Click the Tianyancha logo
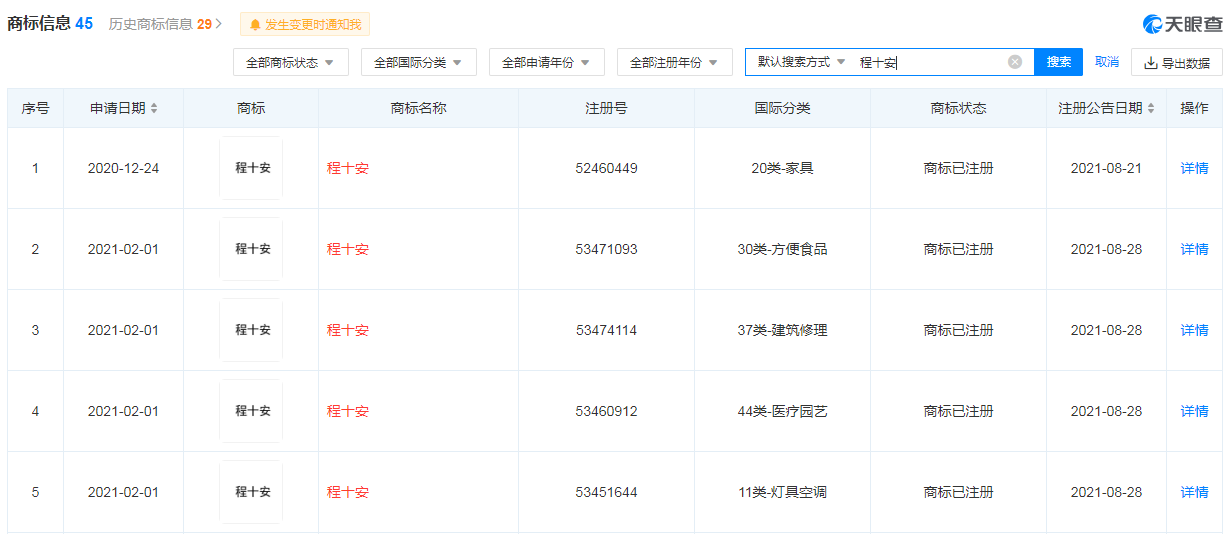Viewport: 1230px width, 534px height. click(x=1182, y=24)
